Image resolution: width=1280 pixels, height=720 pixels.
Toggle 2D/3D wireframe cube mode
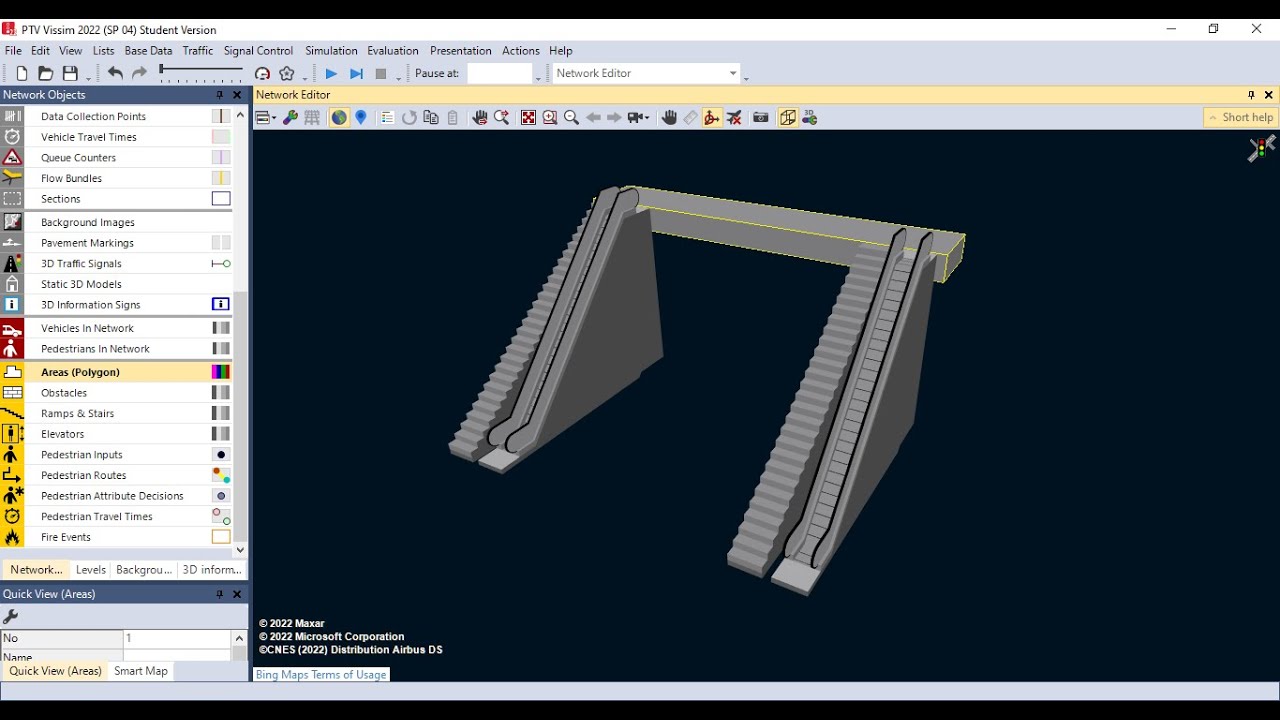point(788,117)
